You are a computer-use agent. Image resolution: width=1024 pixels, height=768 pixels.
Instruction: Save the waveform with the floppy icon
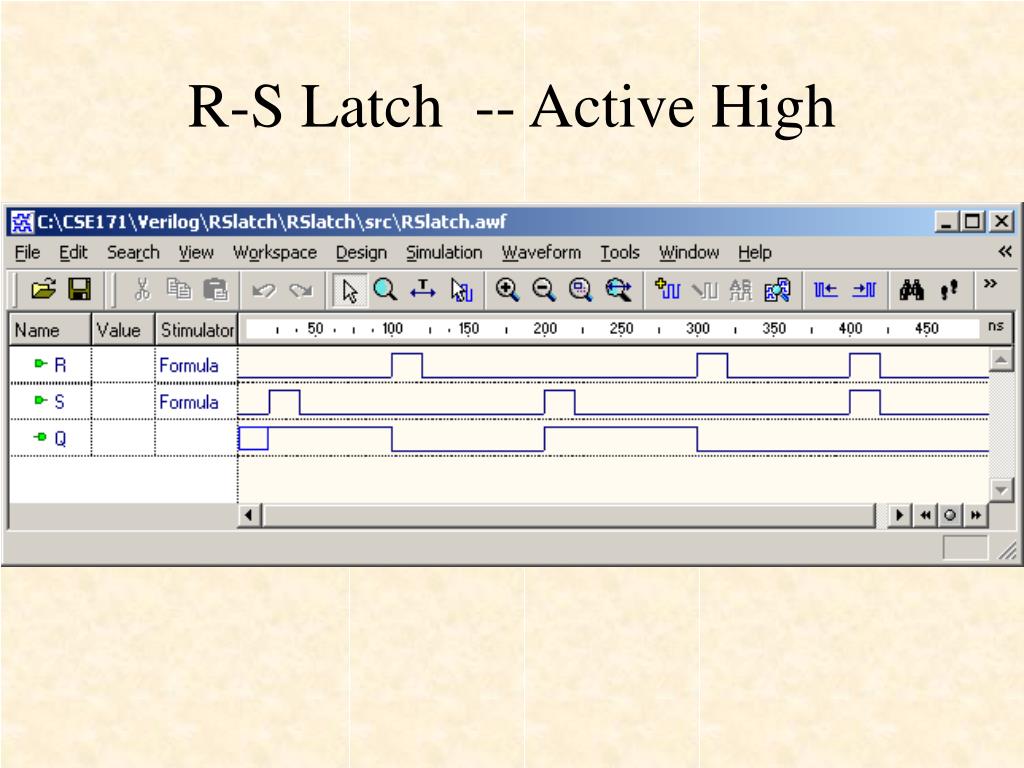[x=80, y=289]
